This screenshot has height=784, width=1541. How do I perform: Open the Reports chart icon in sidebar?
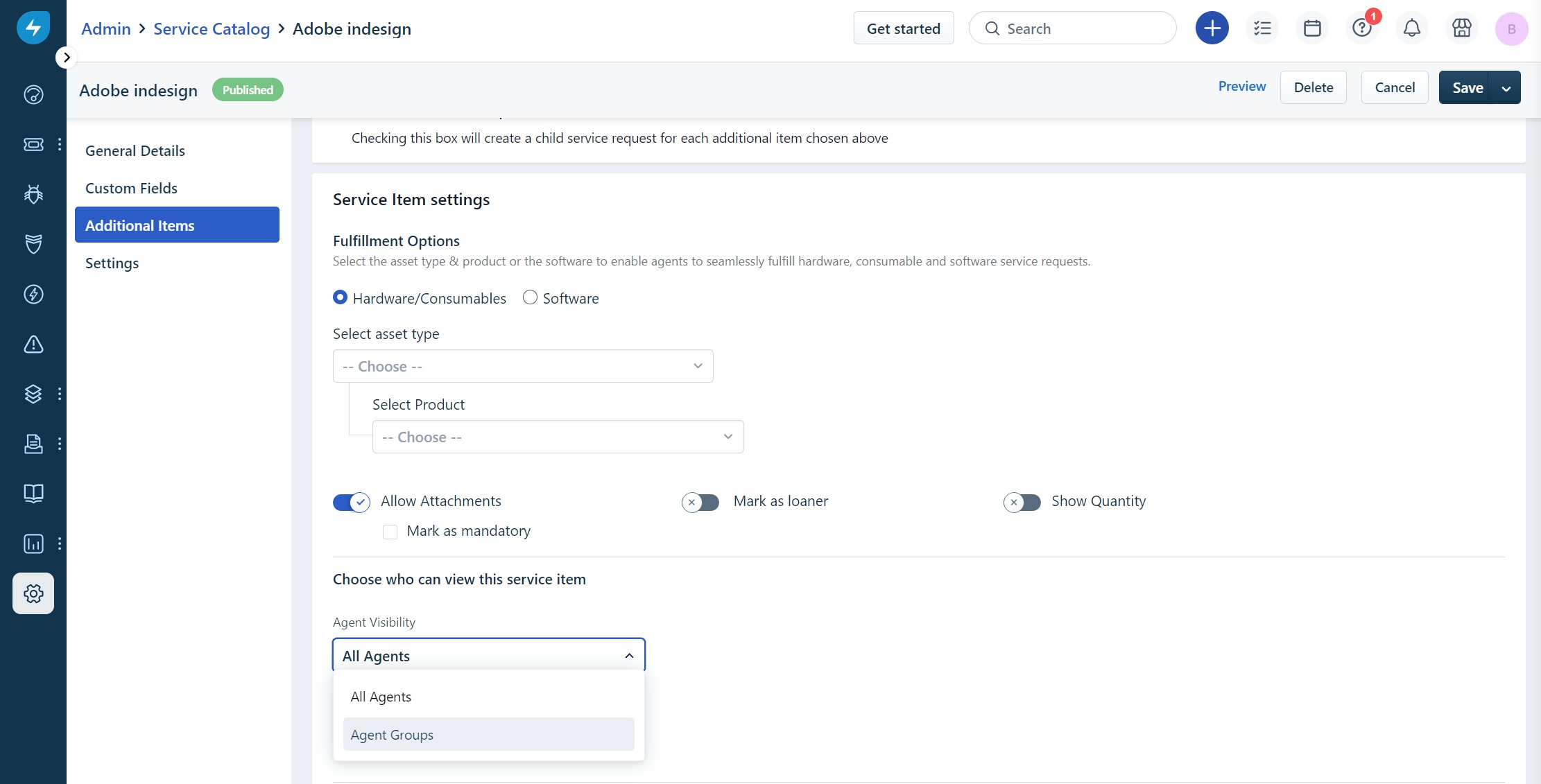[x=33, y=543]
